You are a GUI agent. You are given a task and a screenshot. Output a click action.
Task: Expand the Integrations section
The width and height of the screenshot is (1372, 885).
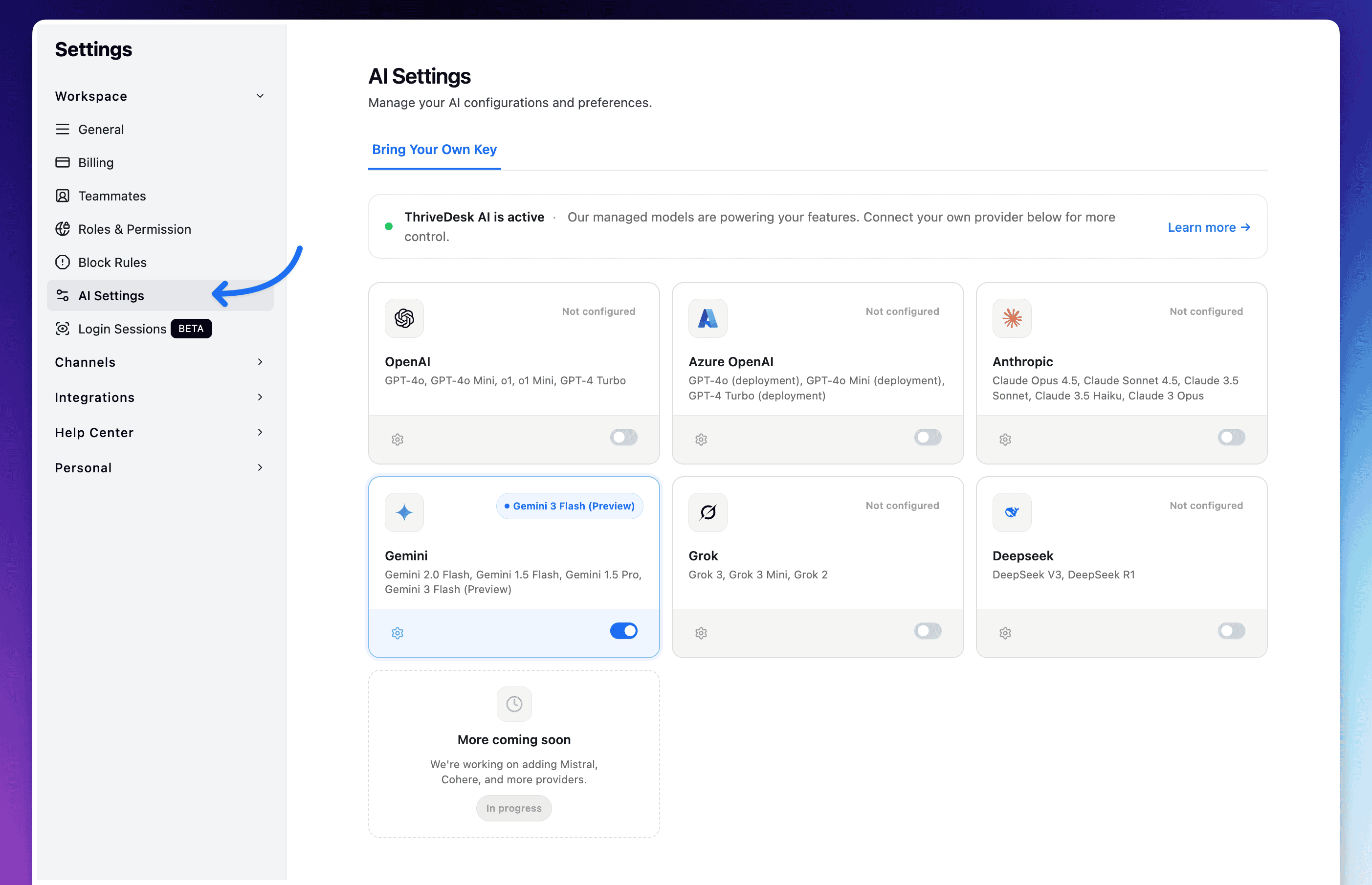(x=160, y=397)
